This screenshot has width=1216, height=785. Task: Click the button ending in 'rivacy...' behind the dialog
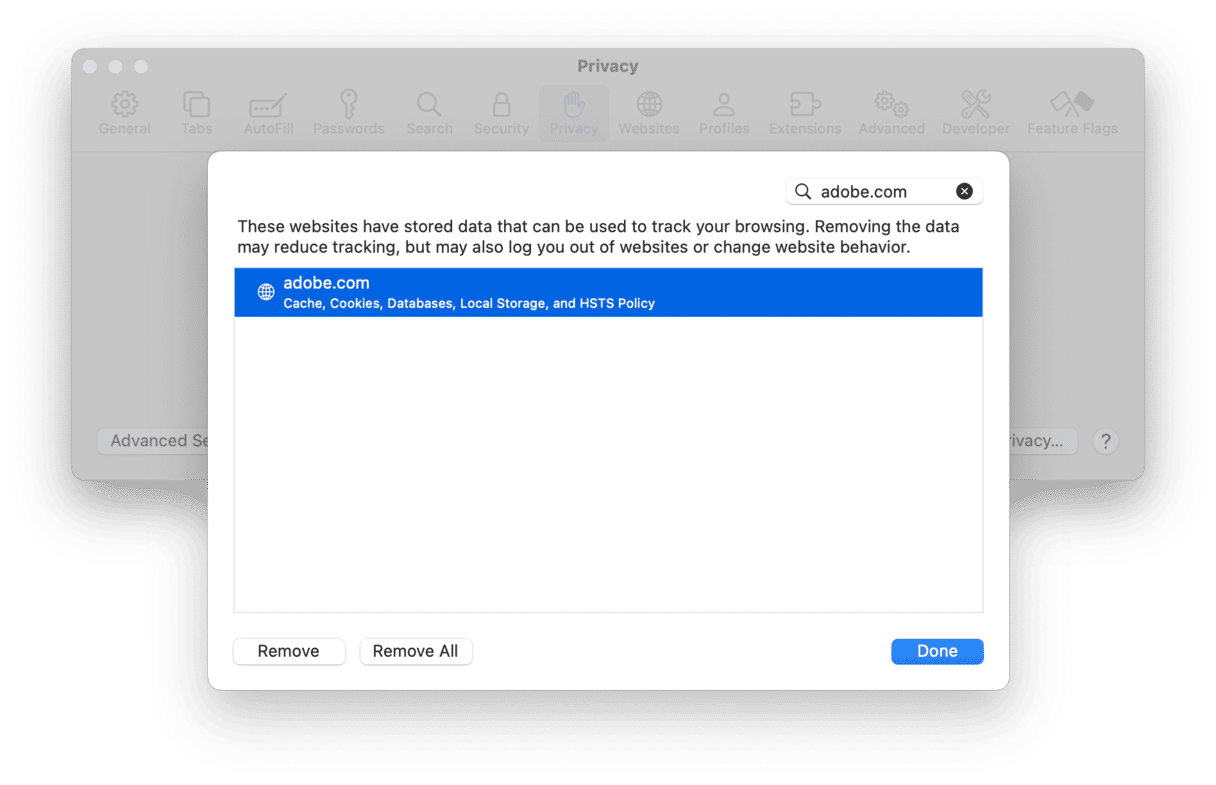tap(1043, 441)
